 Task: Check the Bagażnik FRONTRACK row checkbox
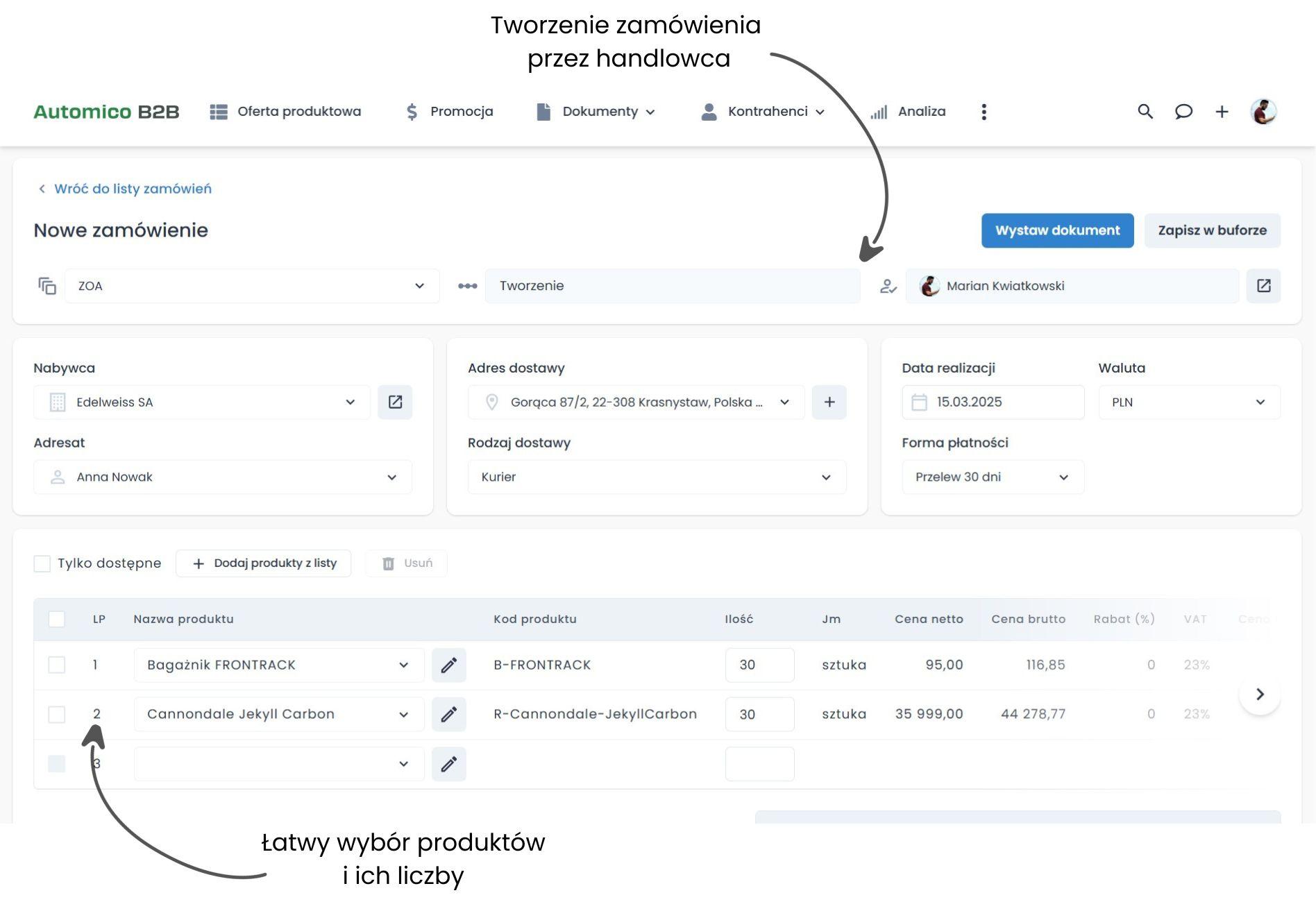pyautogui.click(x=57, y=665)
